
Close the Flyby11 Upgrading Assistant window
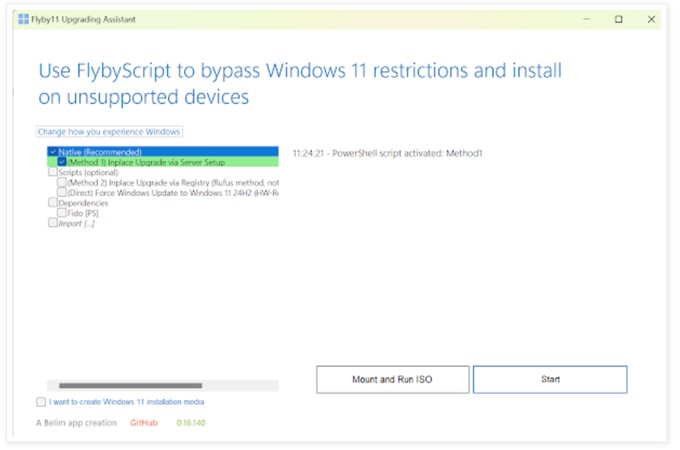tap(651, 18)
